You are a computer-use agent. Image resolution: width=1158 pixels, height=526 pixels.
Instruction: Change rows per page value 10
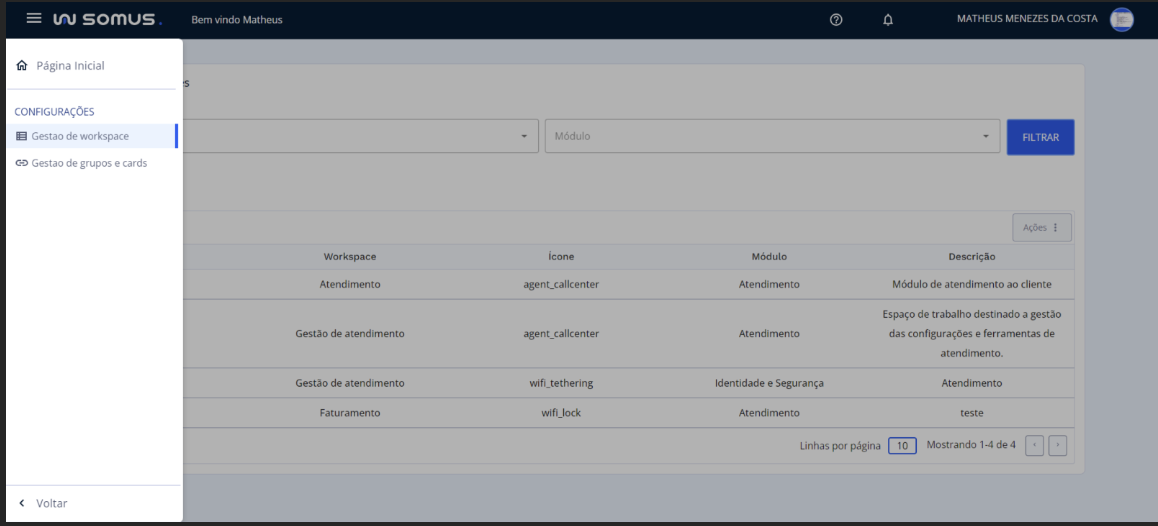pos(902,445)
